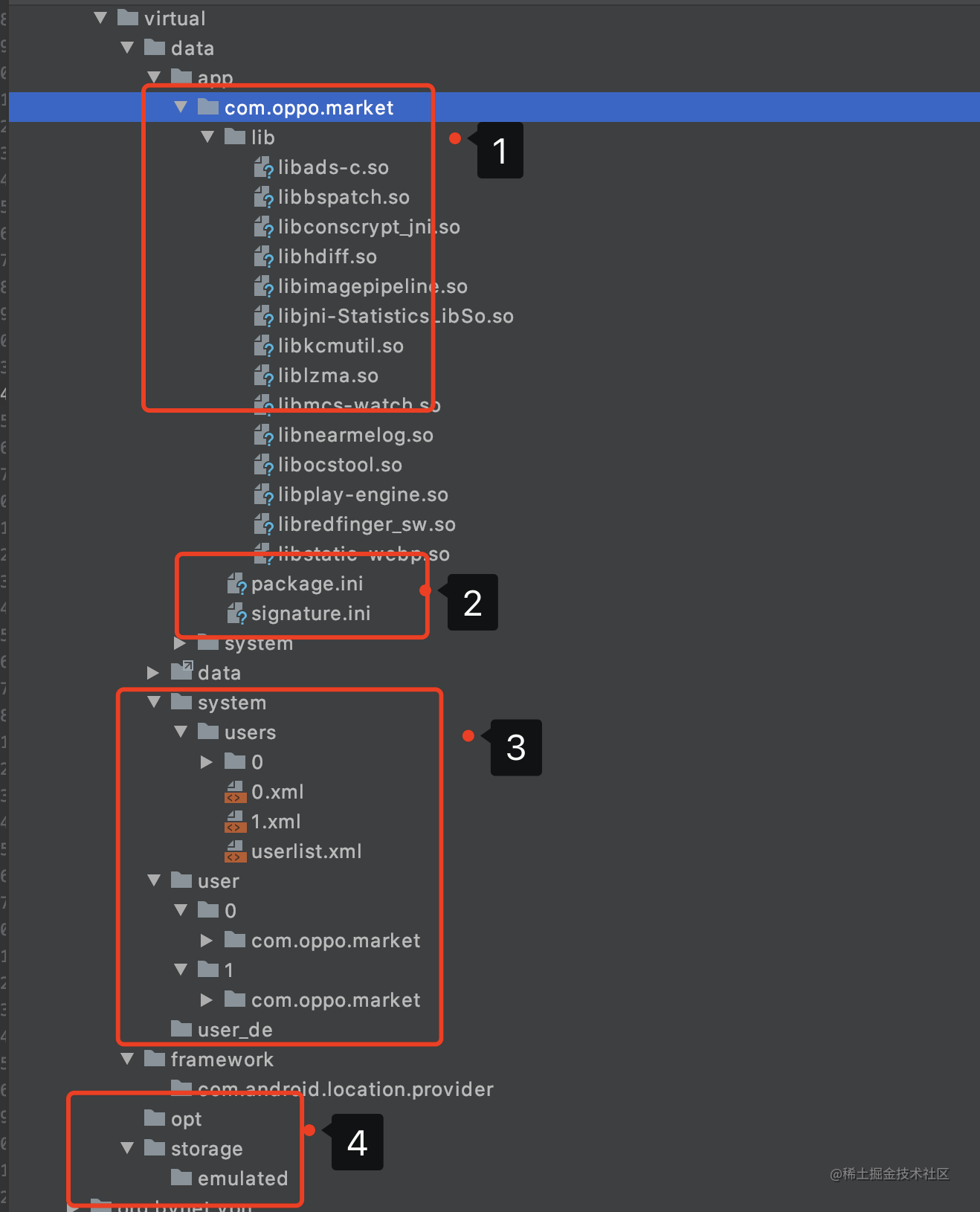Collapse the framework folder arrow
The image size is (980, 1212).
(127, 1059)
